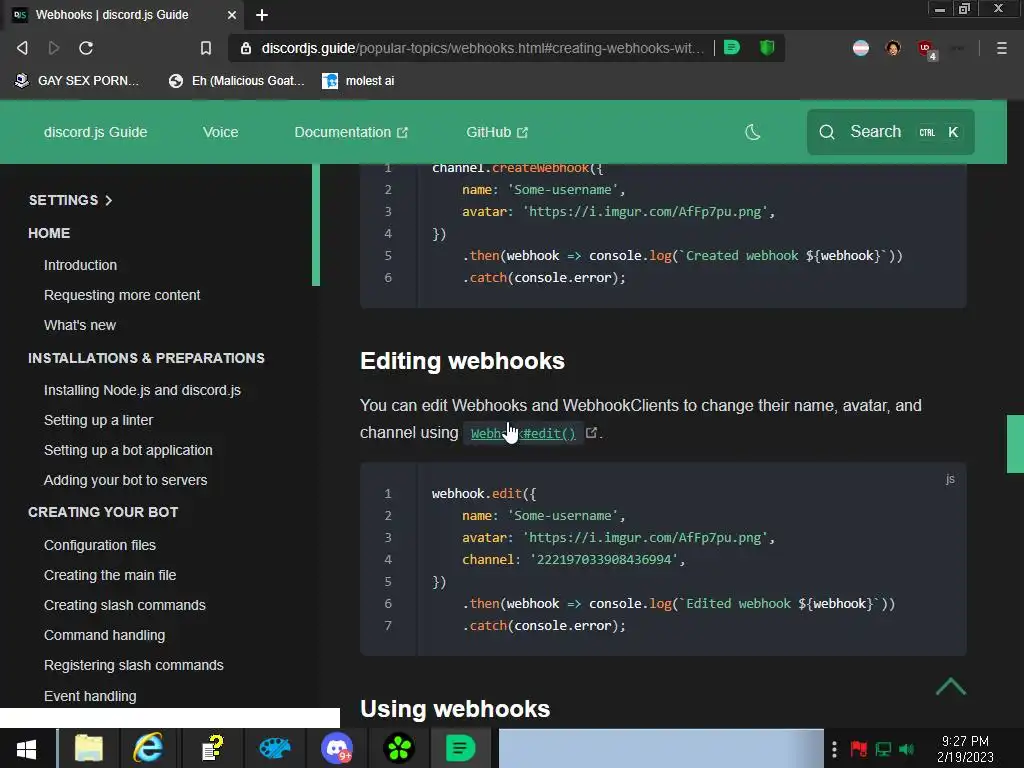This screenshot has height=768, width=1024.
Task: Expand the SETTINGS section in sidebar
Action: tap(71, 200)
